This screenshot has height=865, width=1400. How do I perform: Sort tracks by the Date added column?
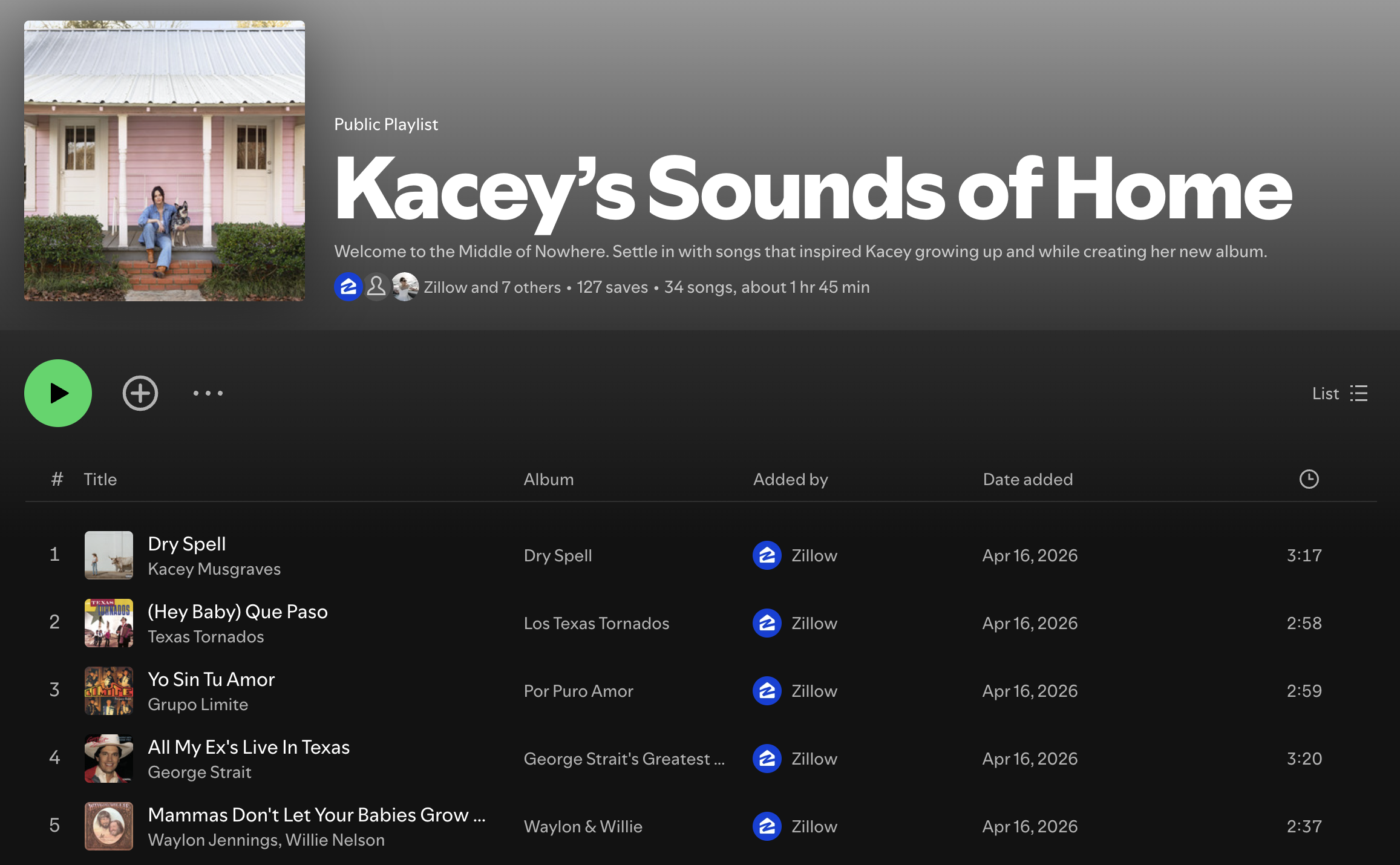[x=1028, y=479]
